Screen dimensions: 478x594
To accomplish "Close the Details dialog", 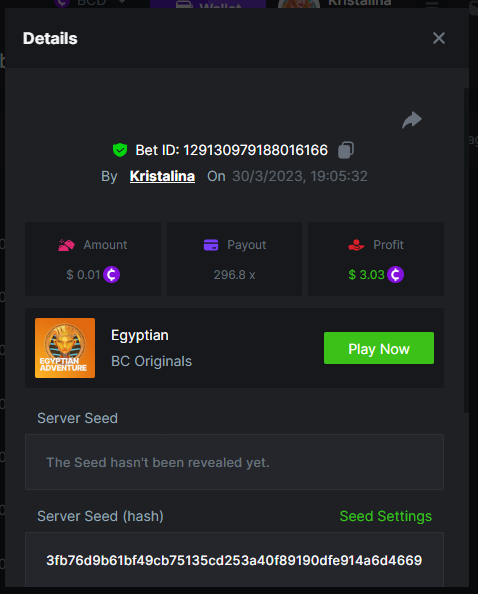I will [x=439, y=38].
